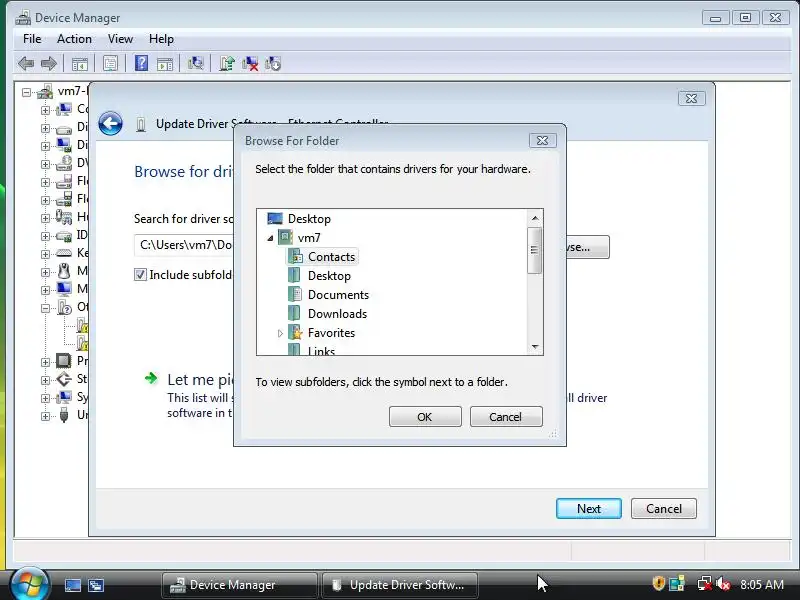Expand the Keyboards category
Image resolution: width=800 pixels, height=600 pixels.
(x=45, y=254)
